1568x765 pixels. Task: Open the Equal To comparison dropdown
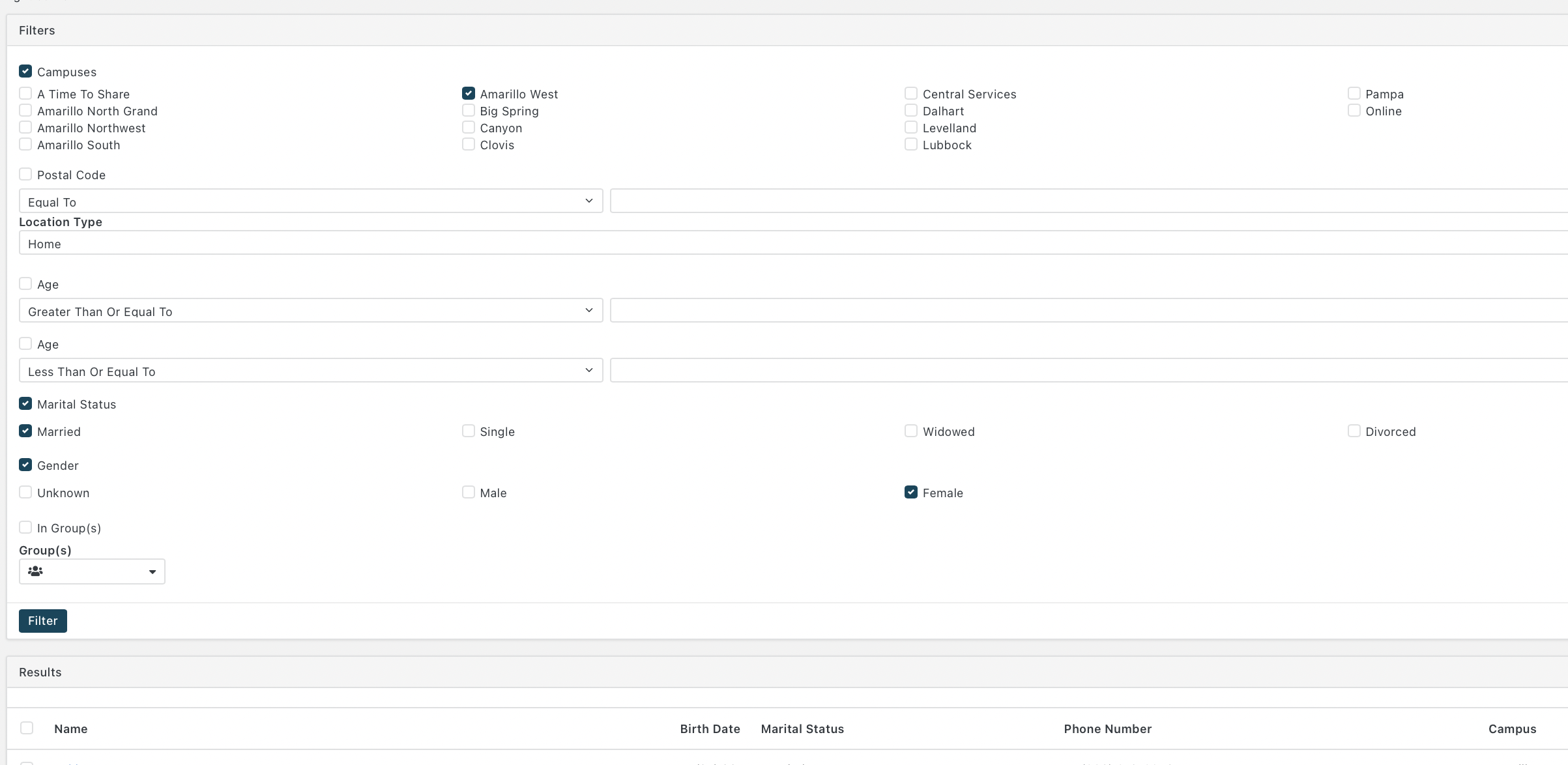[x=311, y=201]
